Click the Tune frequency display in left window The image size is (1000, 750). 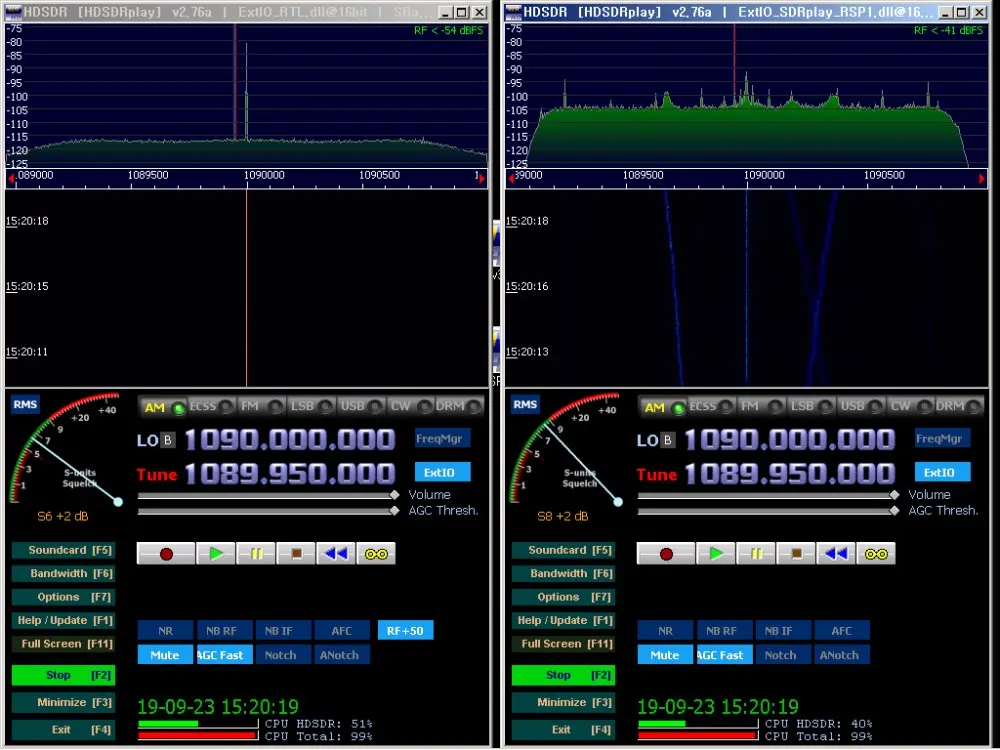[290, 474]
